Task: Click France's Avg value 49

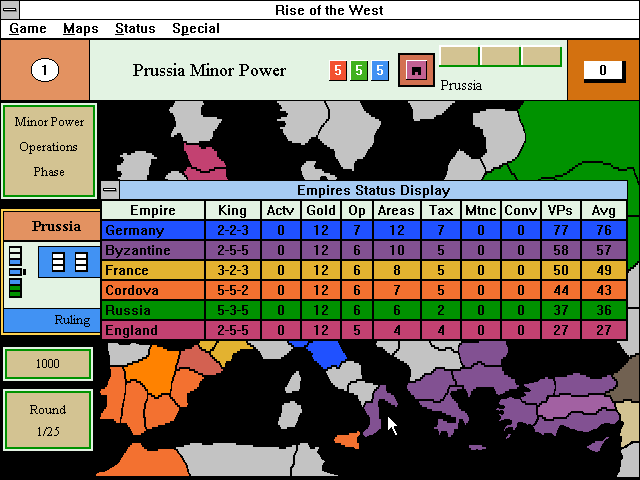Action: (x=604, y=270)
